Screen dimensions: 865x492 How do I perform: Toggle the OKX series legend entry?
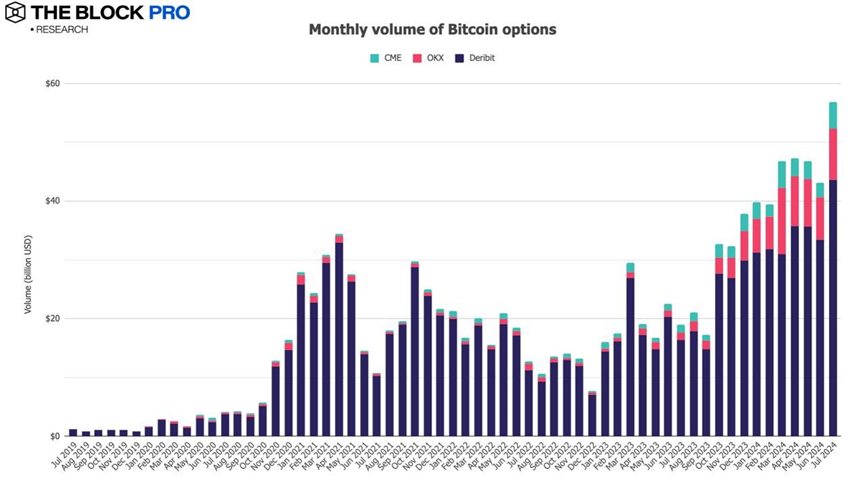tap(430, 58)
